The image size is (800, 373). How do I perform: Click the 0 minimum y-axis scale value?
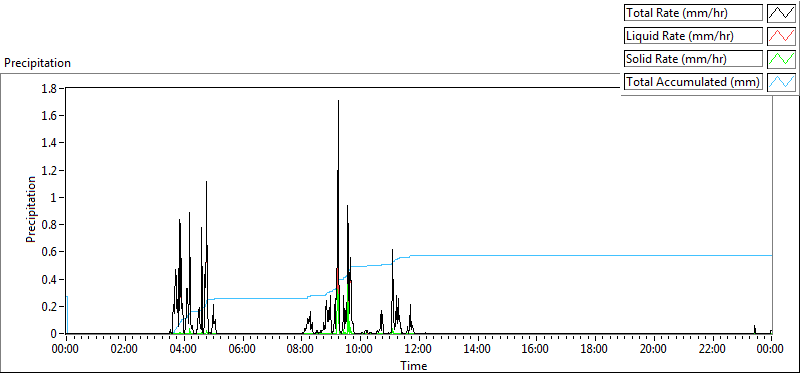click(59, 334)
